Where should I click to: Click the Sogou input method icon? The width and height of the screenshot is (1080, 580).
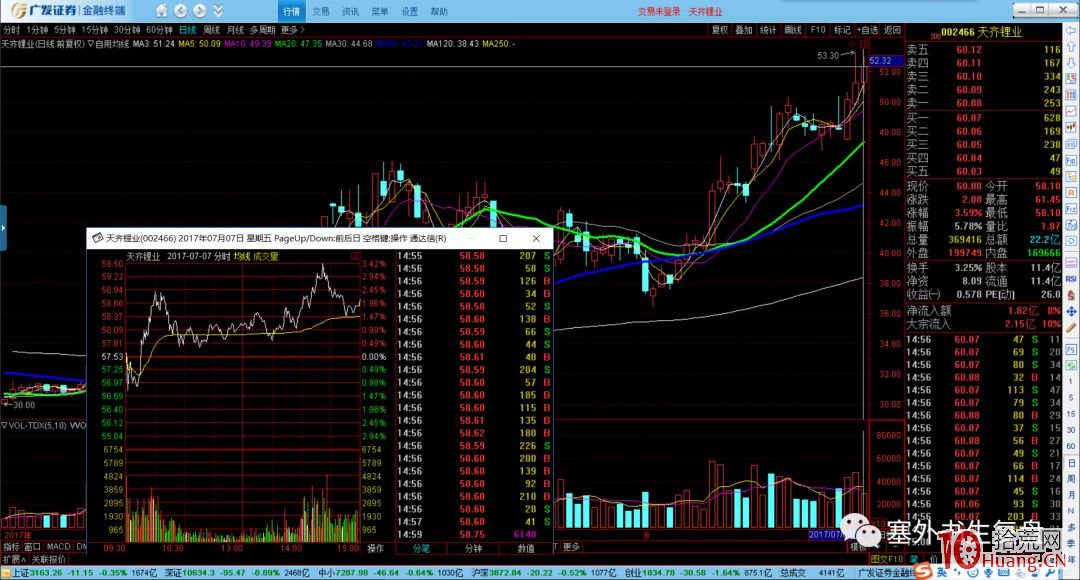[926, 572]
